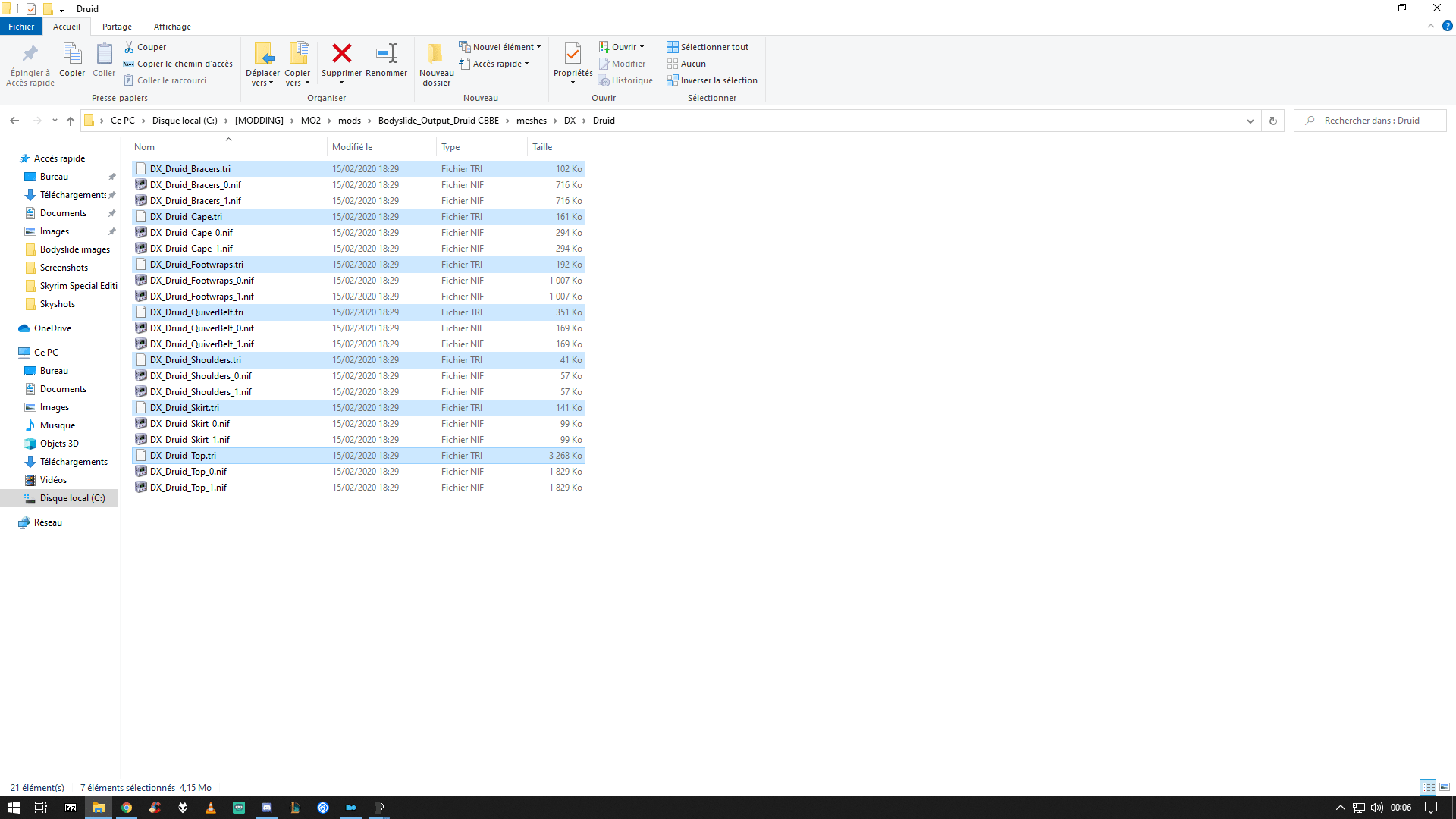Open the Affichage ribbon tab
This screenshot has width=1456, height=819.
(172, 27)
